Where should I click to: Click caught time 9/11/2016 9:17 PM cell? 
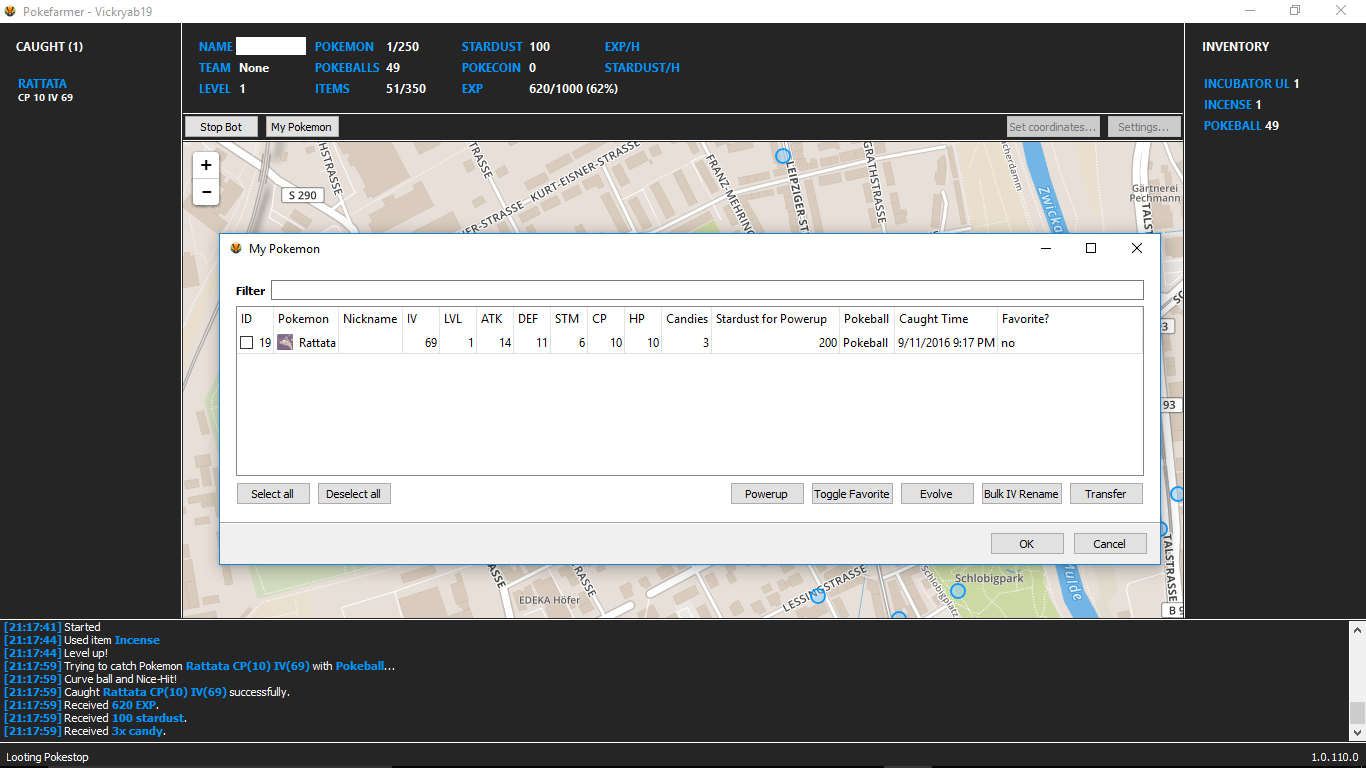tap(946, 343)
